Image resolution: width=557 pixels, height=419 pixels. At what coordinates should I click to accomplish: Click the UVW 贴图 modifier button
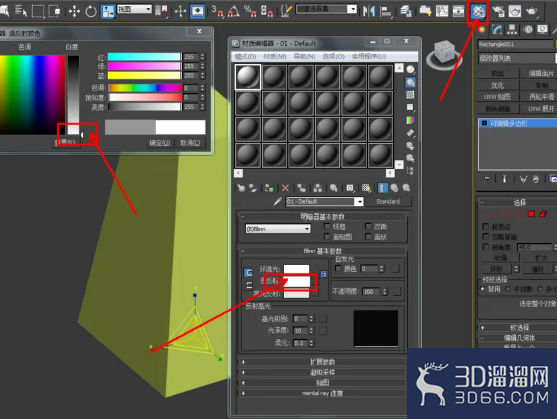coord(497,97)
